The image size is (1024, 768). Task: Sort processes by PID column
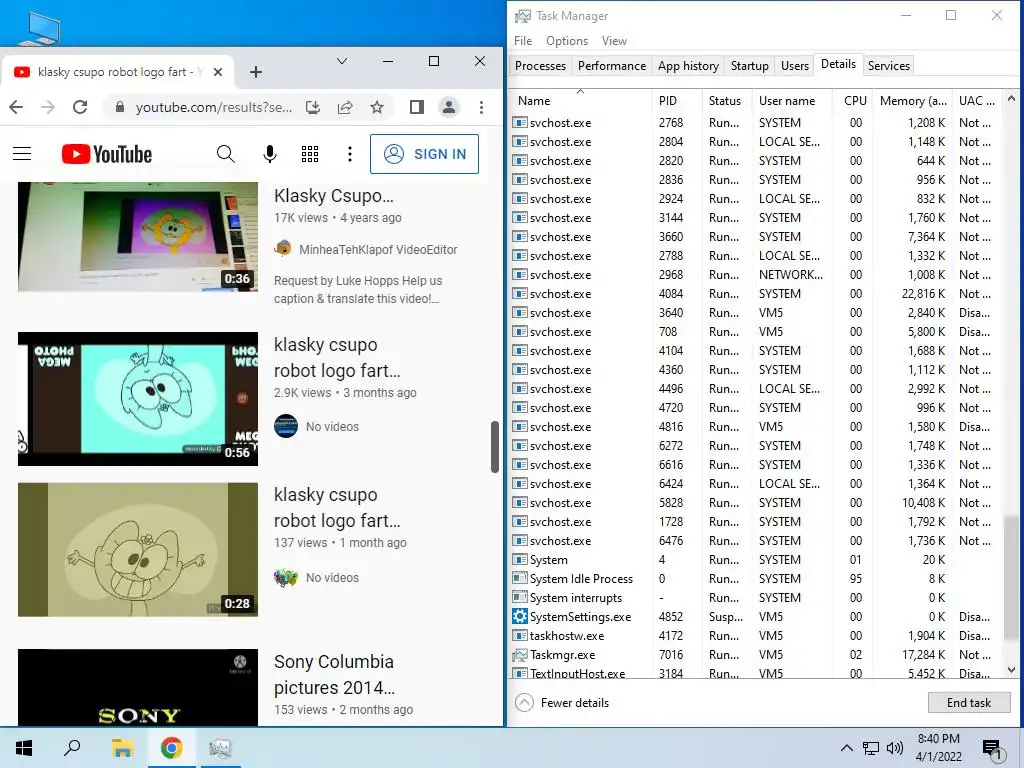pos(677,101)
